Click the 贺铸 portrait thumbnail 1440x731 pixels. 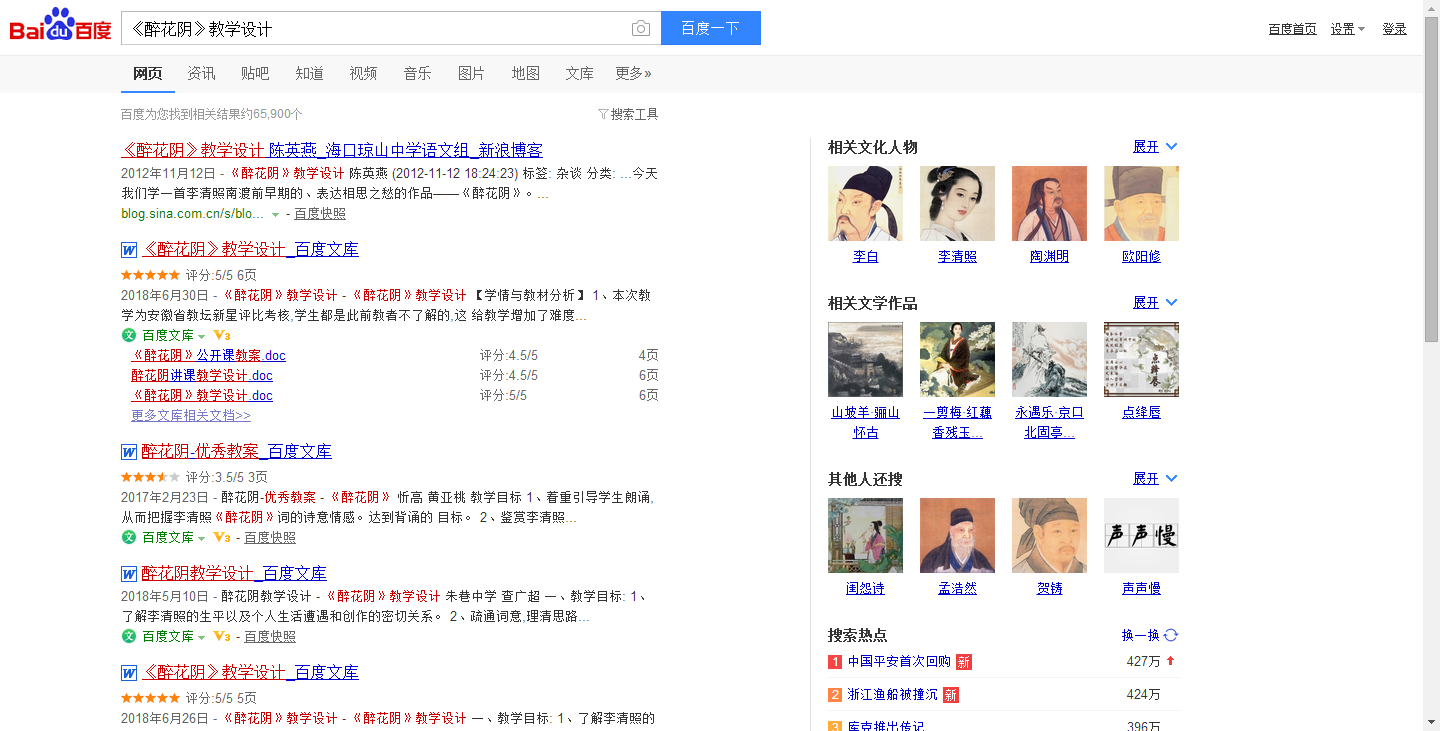(x=1049, y=535)
